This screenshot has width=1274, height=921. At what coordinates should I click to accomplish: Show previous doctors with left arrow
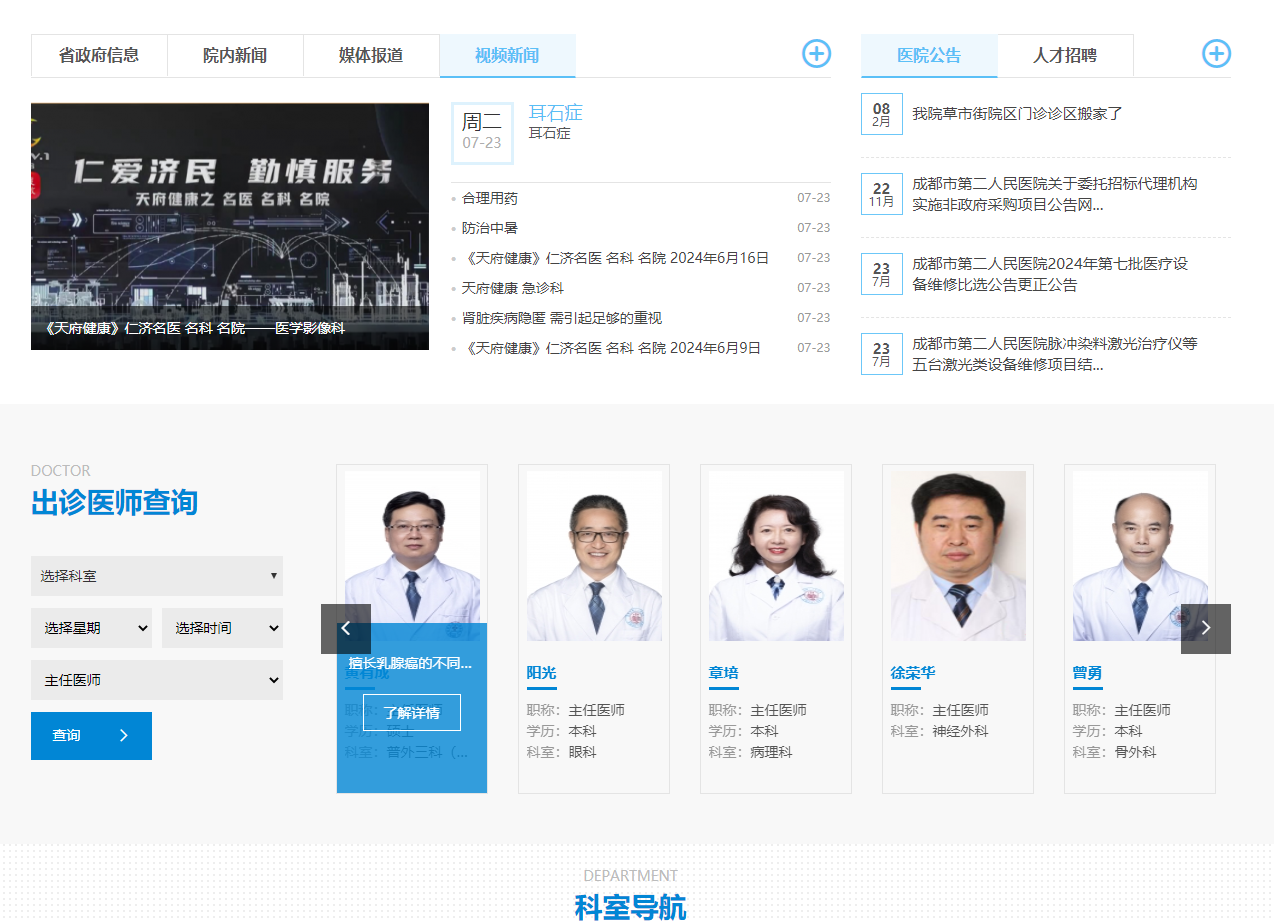click(x=346, y=629)
